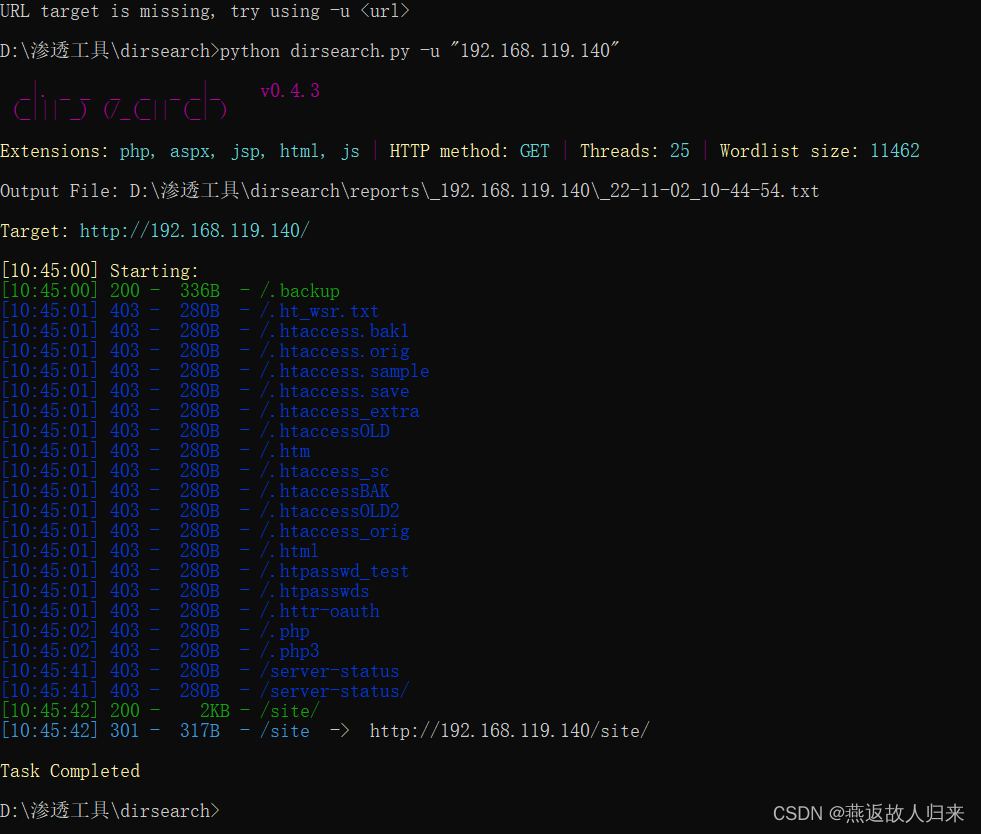Select the /.htaccessOLD2 path
This screenshot has height=834, width=981.
(x=329, y=511)
